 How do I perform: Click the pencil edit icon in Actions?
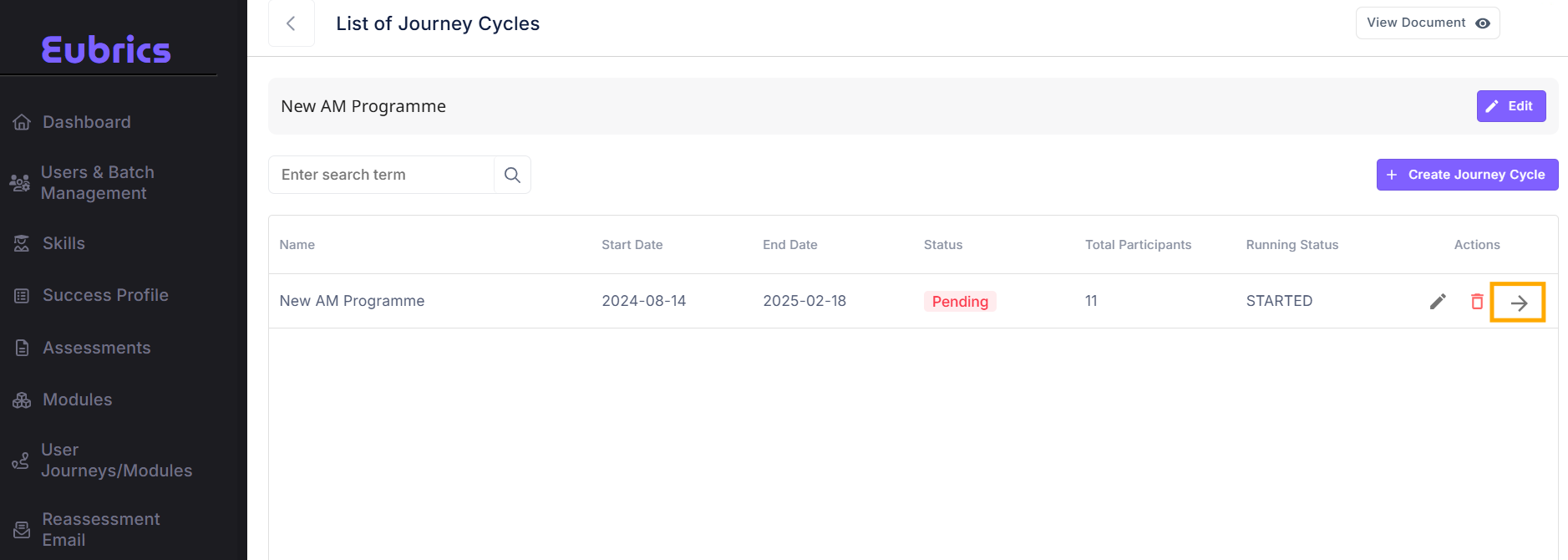click(1437, 302)
